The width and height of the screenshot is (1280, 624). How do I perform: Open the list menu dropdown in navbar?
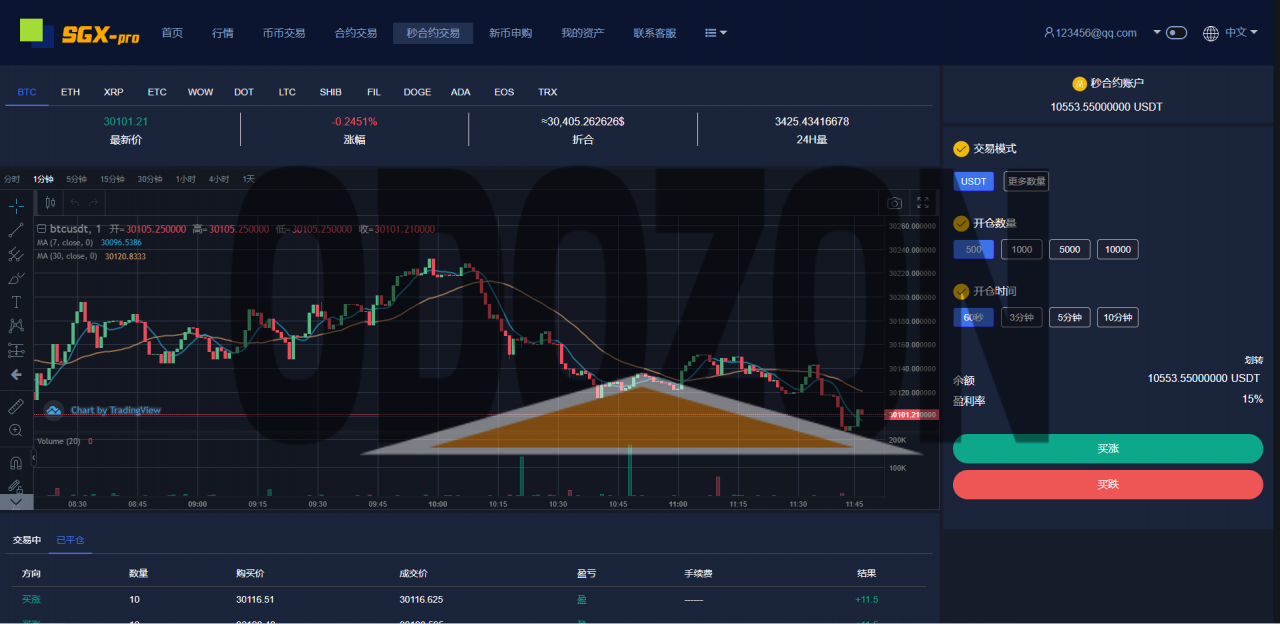pyautogui.click(x=716, y=33)
